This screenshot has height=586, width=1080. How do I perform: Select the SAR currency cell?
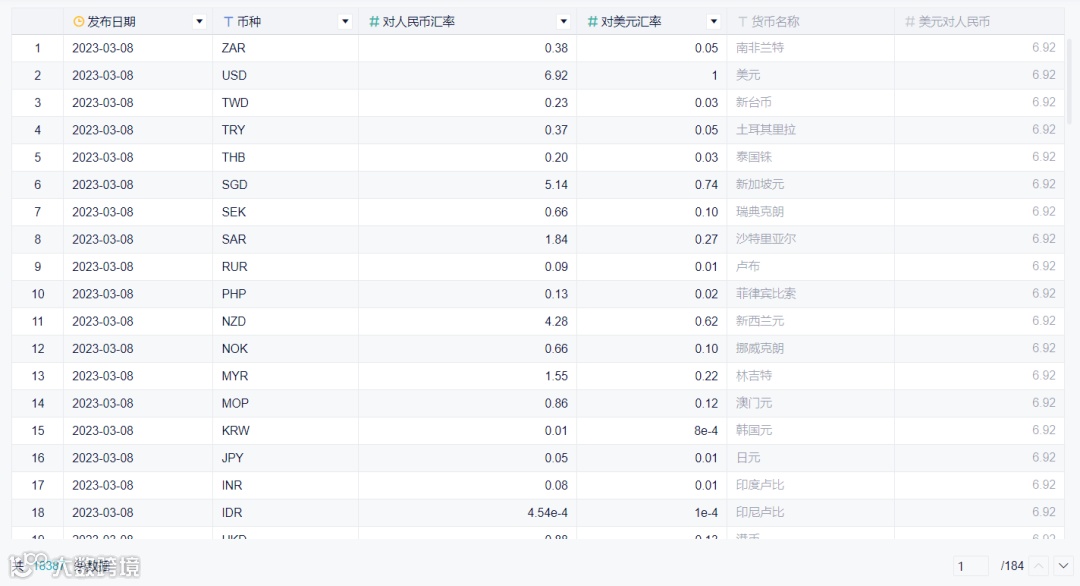pos(285,239)
